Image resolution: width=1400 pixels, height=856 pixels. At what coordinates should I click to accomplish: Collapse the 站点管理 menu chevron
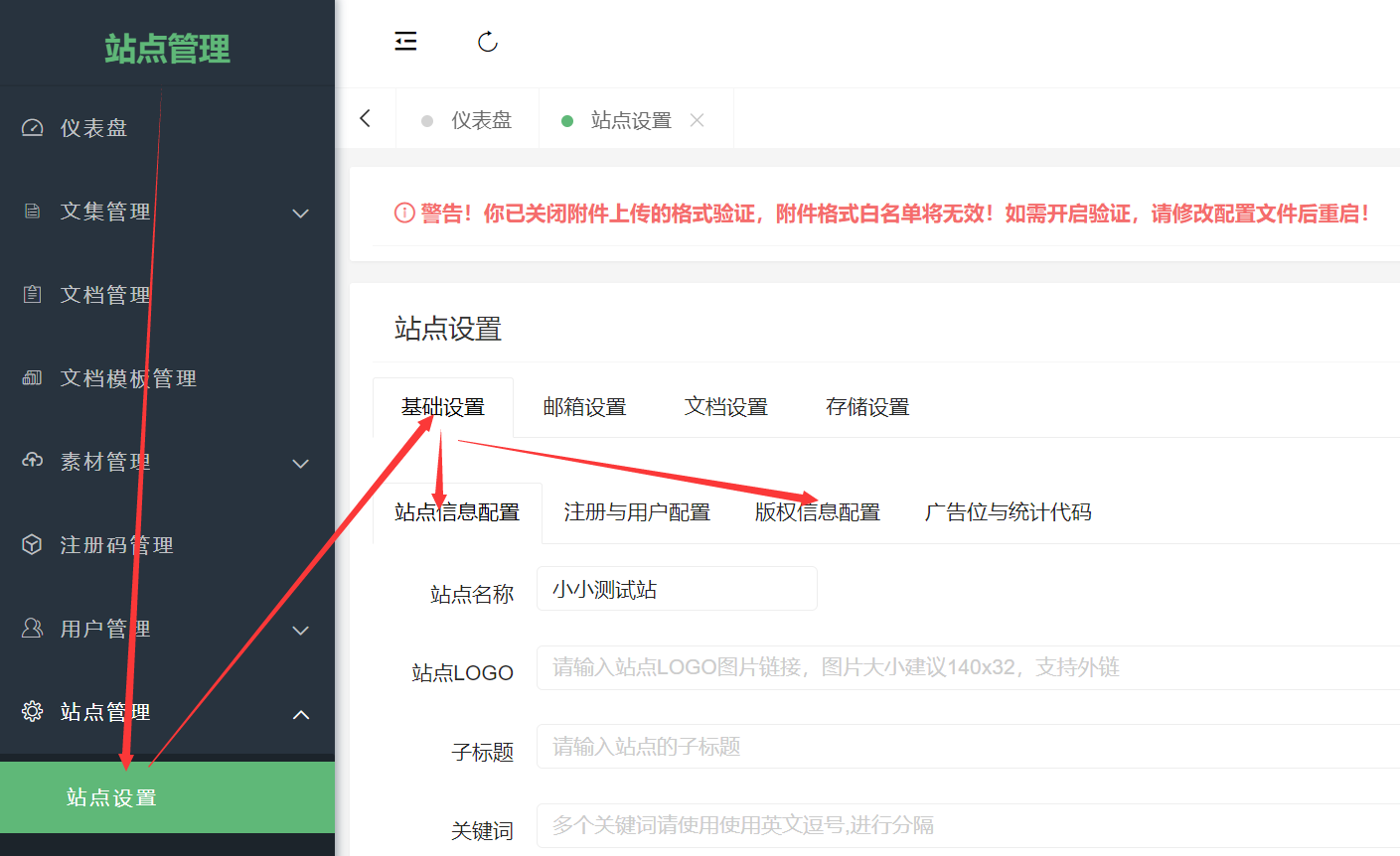click(300, 715)
